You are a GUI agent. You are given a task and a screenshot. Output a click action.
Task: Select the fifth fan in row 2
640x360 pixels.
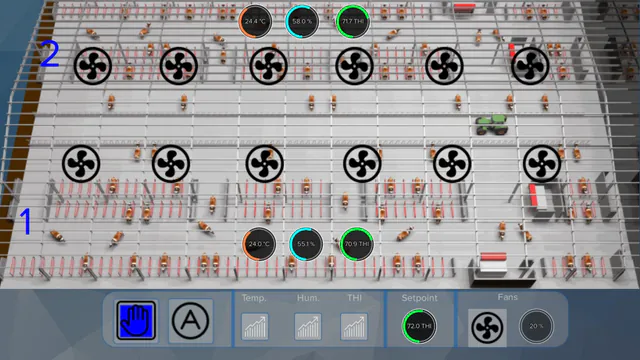point(444,66)
